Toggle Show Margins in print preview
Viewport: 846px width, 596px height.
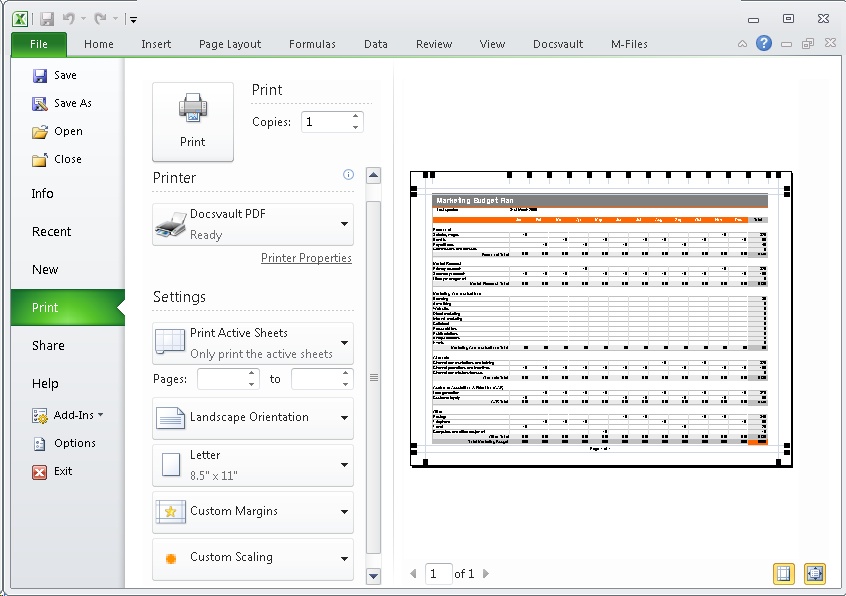coord(785,573)
